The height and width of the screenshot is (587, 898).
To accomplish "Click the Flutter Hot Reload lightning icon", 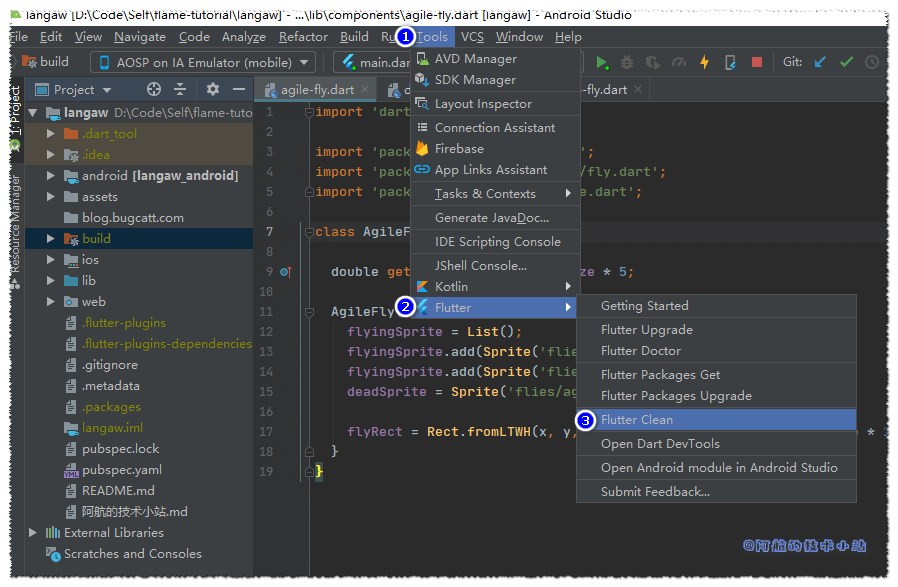I will click(704, 62).
